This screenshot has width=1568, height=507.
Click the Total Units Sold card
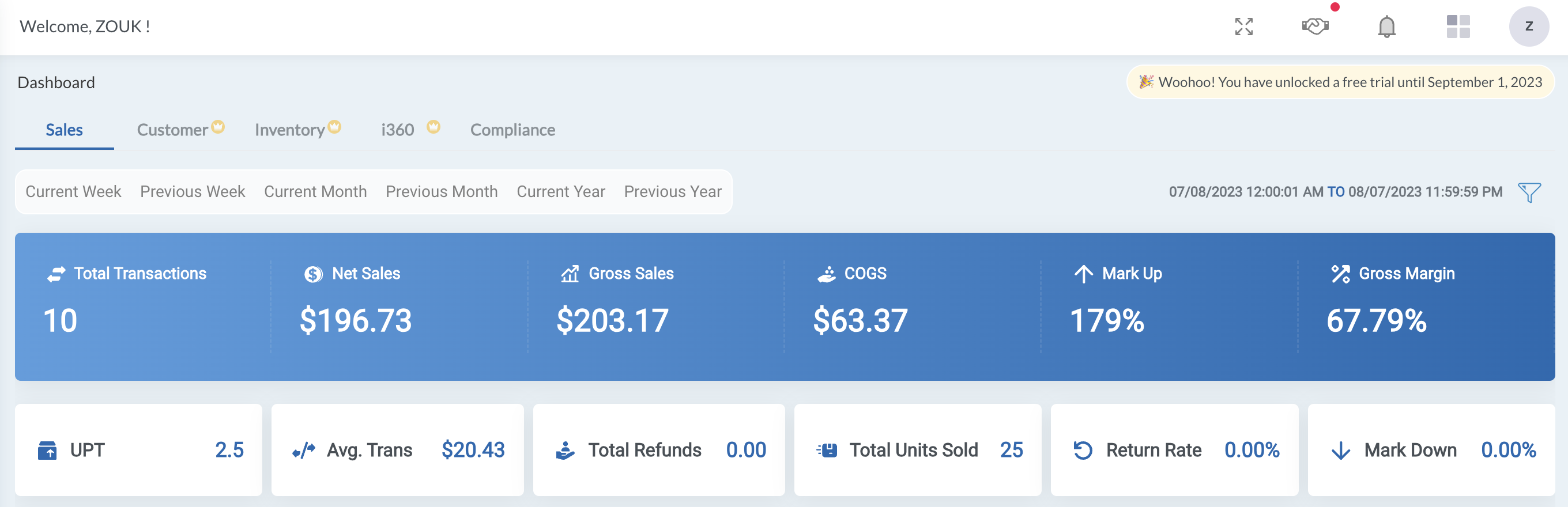click(917, 450)
